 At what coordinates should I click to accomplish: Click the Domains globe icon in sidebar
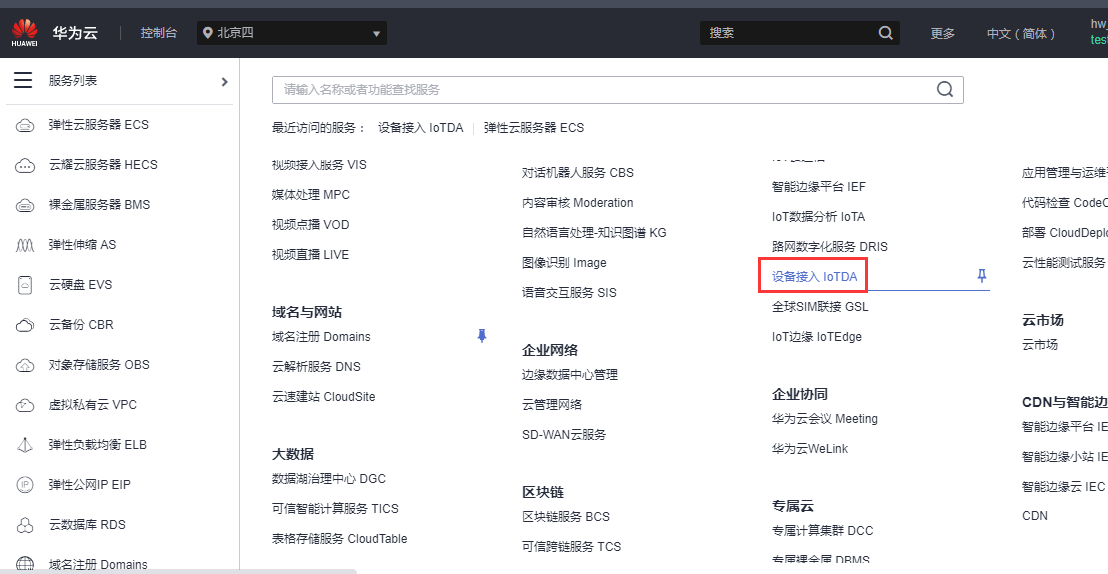pos(25,564)
